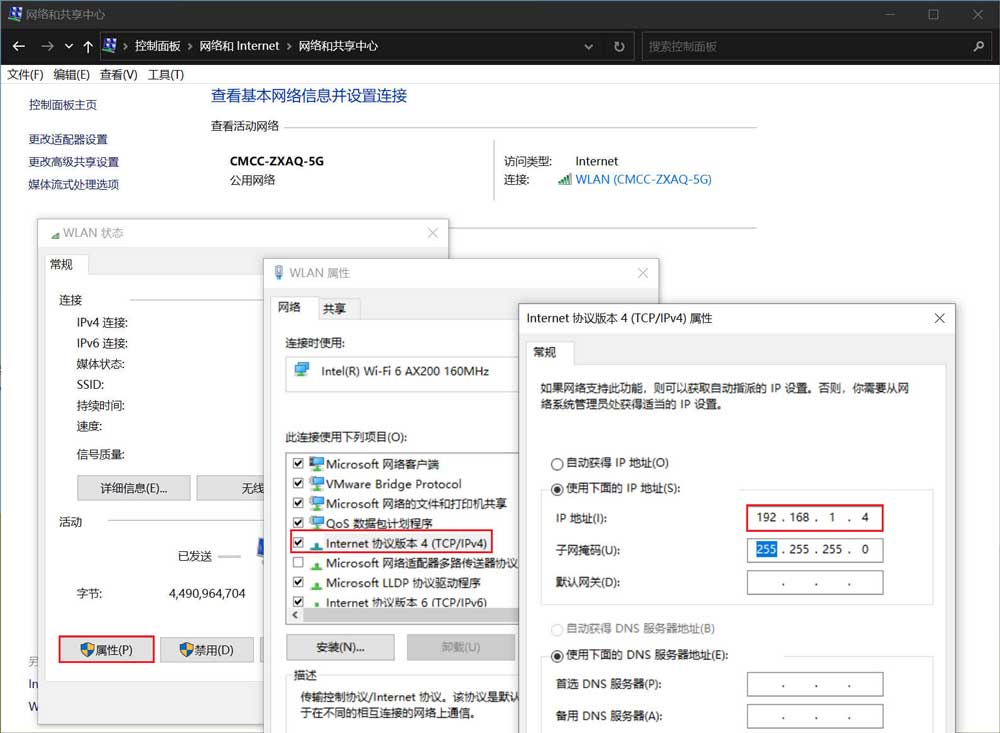
Task: Go up one level with the Up arrow
Action: click(x=88, y=46)
